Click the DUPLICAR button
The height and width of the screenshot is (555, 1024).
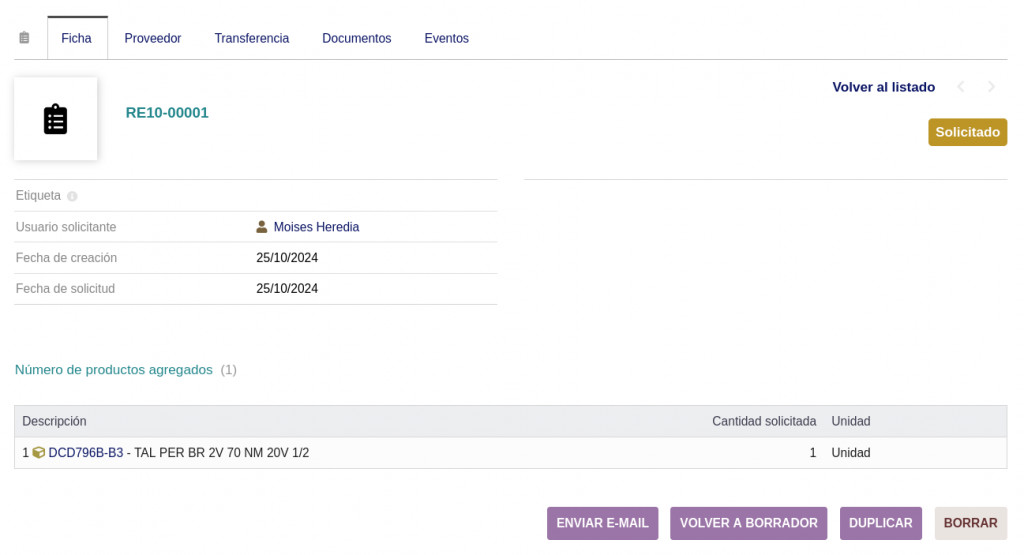(x=880, y=523)
